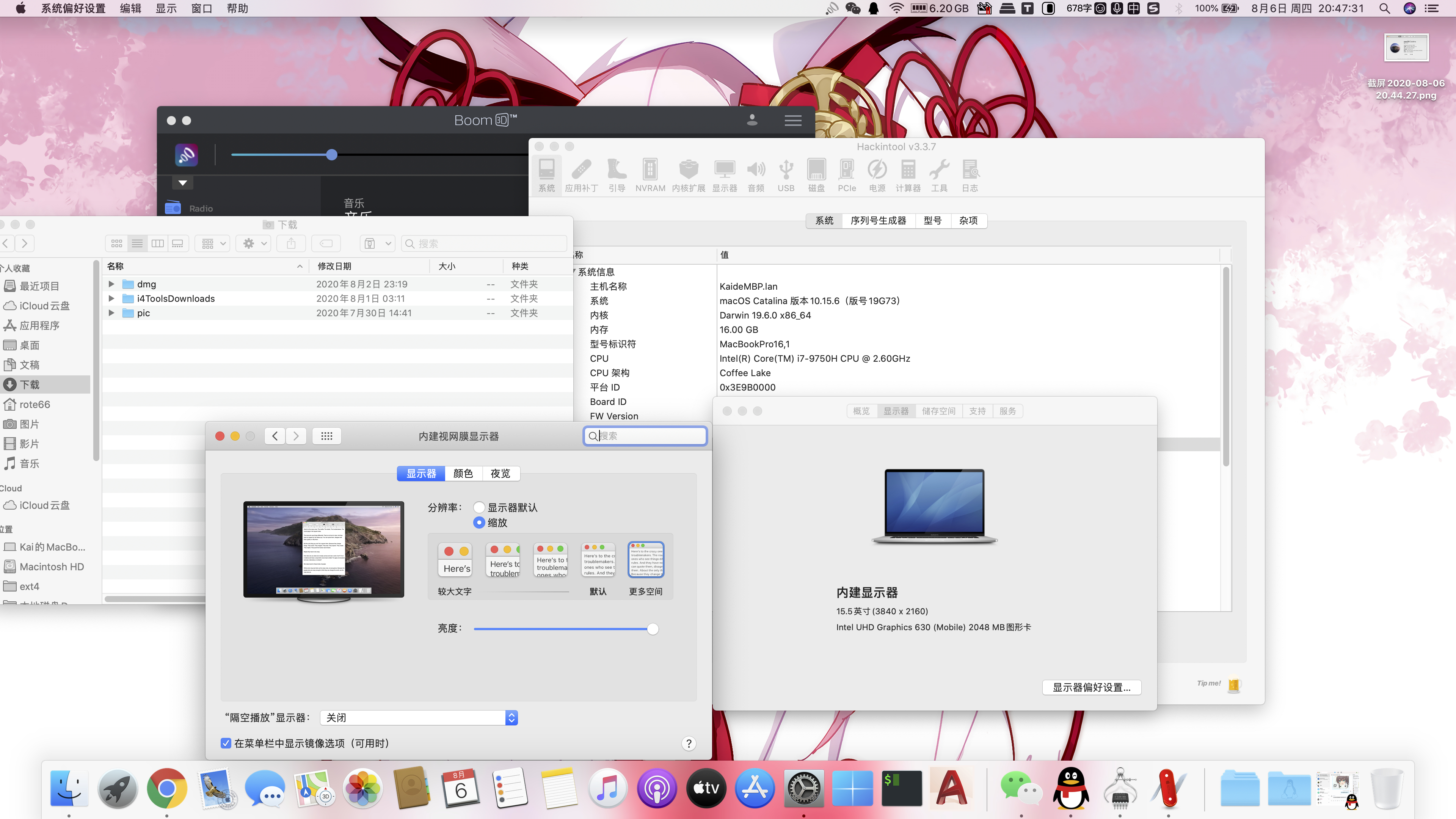Switch to the 颜色 tab in display settings

463,474
